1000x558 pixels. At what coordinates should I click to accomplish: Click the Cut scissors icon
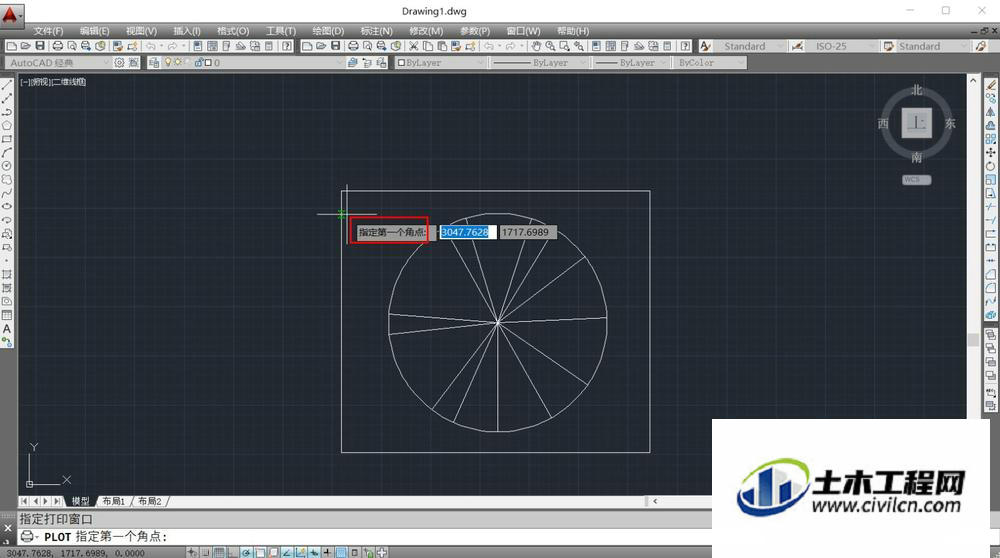point(413,46)
